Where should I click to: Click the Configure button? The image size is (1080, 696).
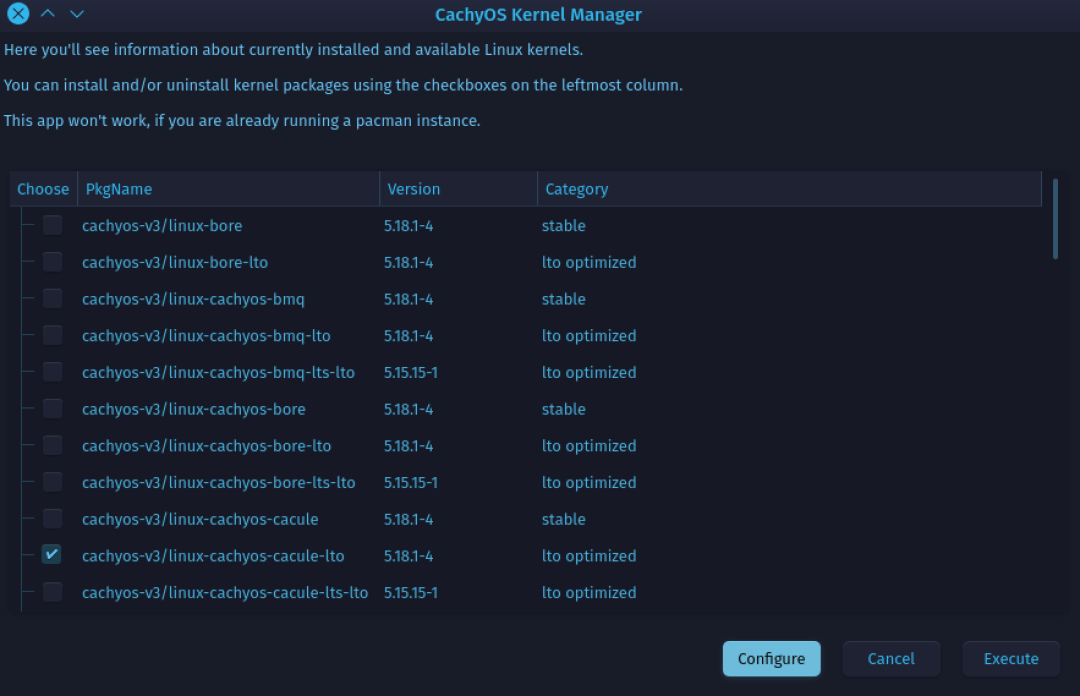click(771, 659)
